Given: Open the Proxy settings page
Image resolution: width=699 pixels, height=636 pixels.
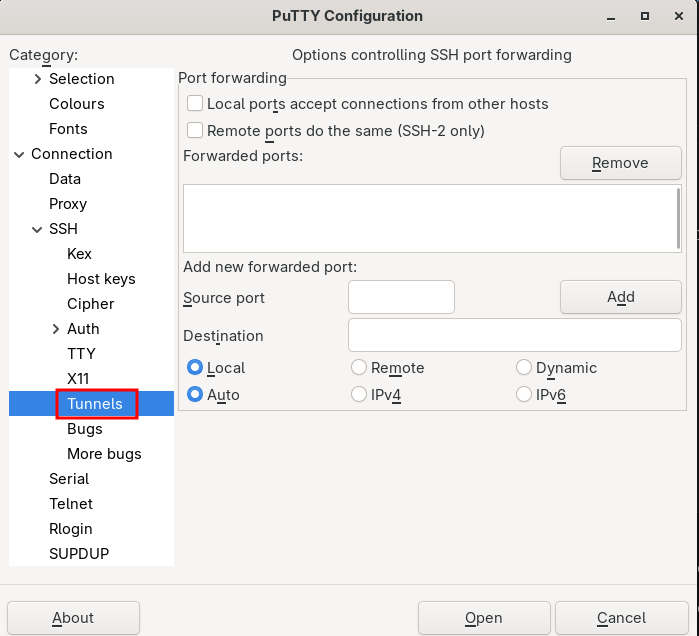Looking at the screenshot, I should pyautogui.click(x=68, y=204).
